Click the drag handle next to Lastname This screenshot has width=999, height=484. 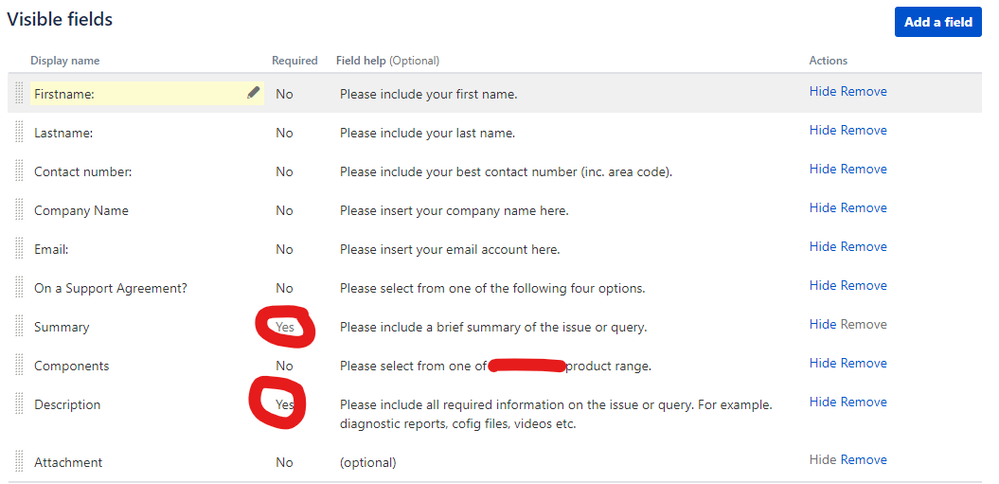point(19,132)
